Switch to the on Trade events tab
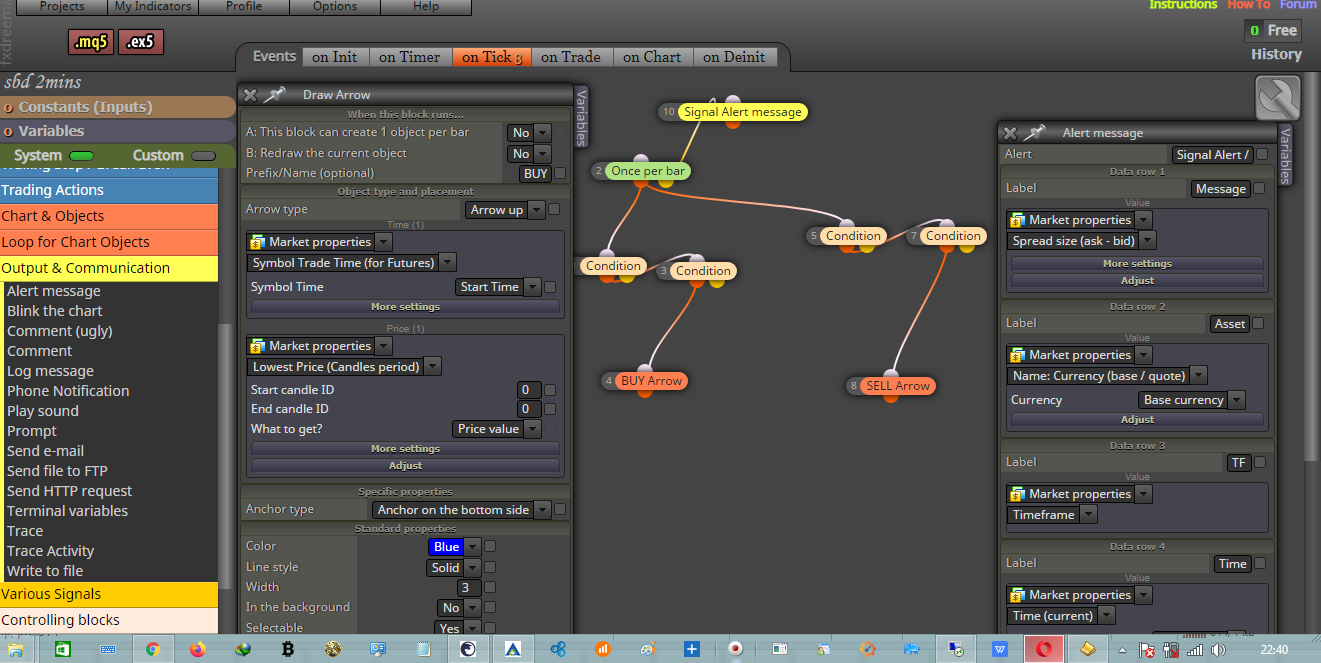This screenshot has width=1321, height=663. [571, 57]
